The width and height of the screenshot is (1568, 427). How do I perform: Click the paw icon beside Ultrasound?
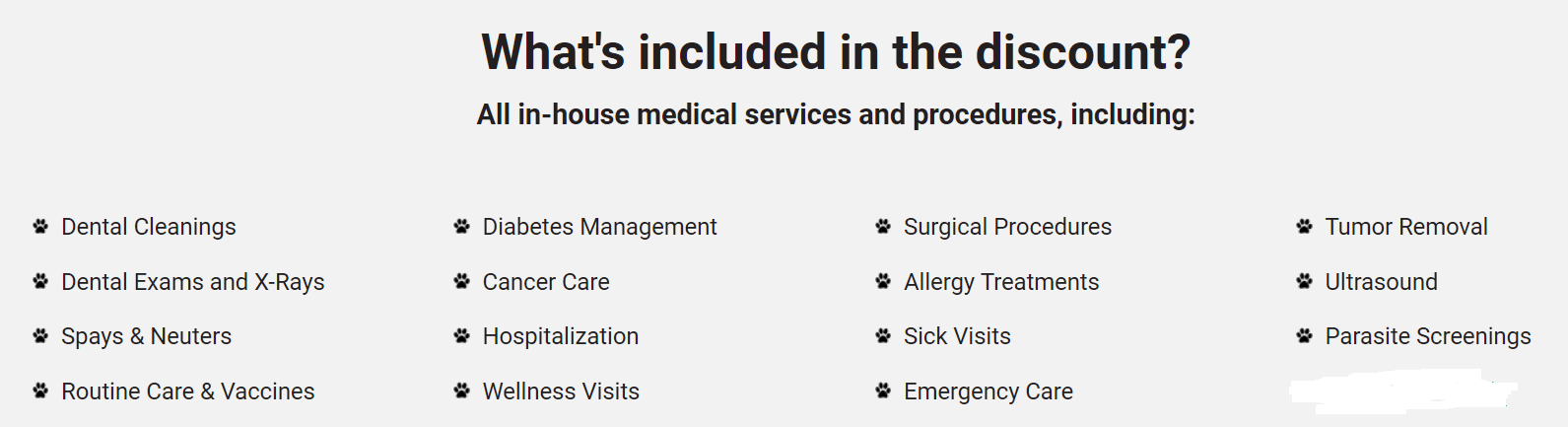[1304, 282]
